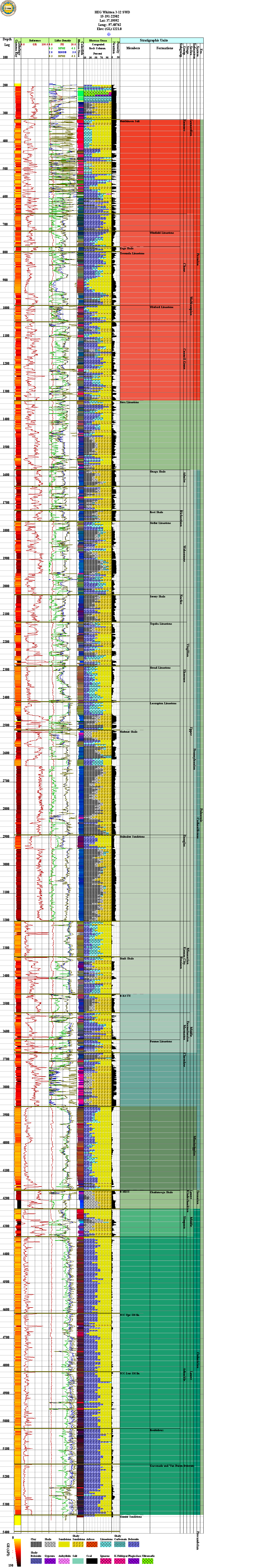Image resolution: width=273 pixels, height=1568 pixels.
Task: Click the Lecompton Limestone formation label
Action: pyautogui.click(x=164, y=703)
